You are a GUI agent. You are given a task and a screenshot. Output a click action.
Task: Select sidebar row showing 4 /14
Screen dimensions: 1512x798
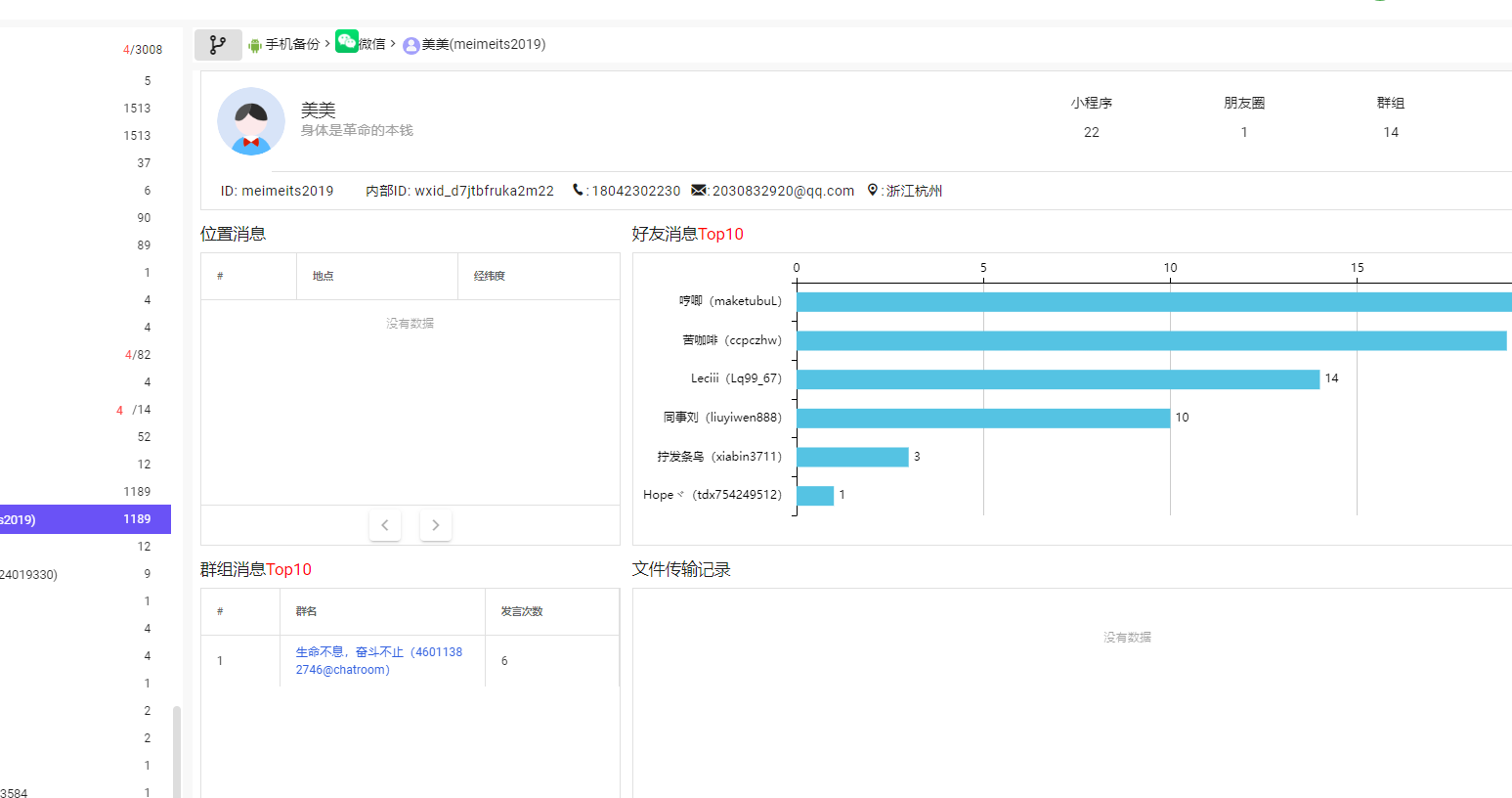[x=85, y=410]
